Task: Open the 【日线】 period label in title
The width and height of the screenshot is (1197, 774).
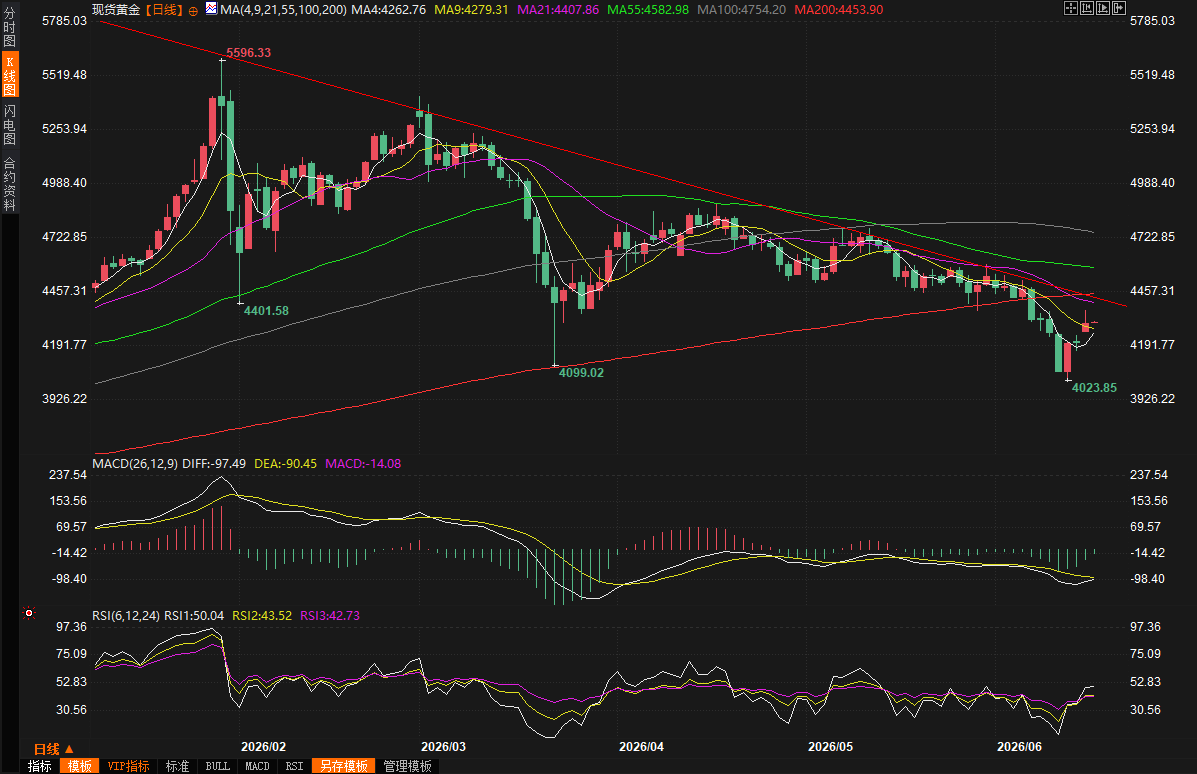Action: pos(164,10)
